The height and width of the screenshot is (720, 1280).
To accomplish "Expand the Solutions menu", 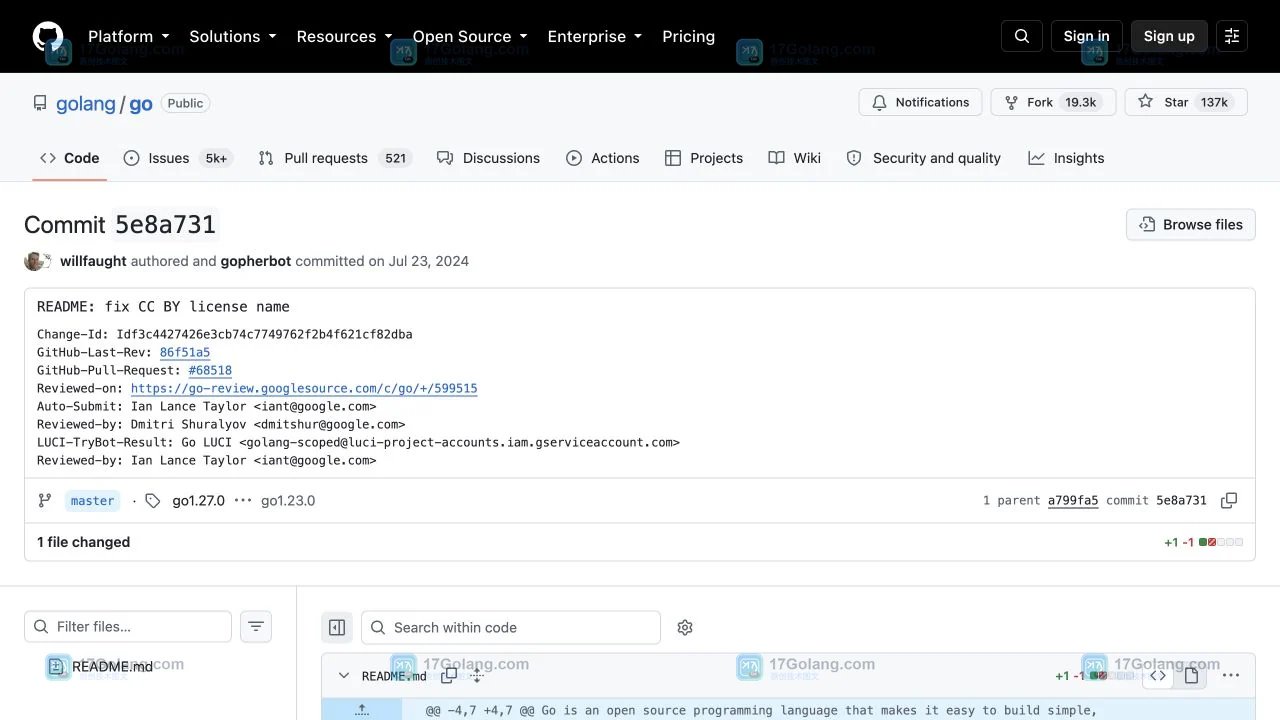I will tap(232, 36).
